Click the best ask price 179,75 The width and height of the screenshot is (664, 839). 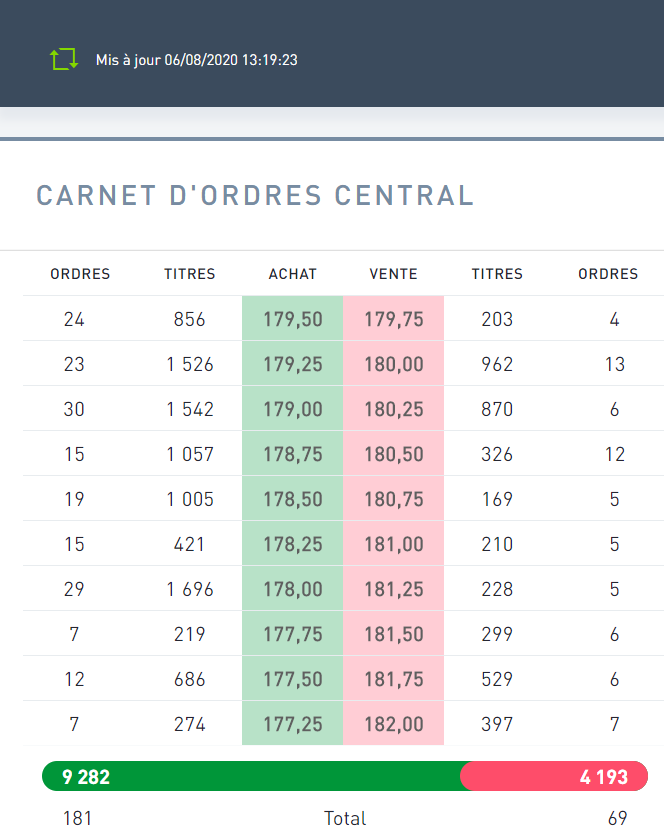[x=393, y=320]
